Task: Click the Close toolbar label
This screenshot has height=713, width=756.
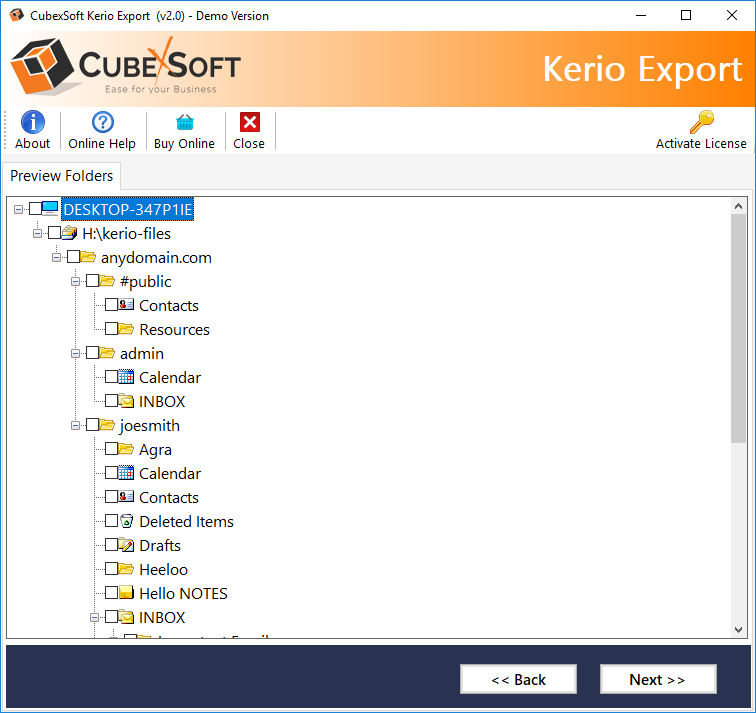Action: (x=249, y=144)
